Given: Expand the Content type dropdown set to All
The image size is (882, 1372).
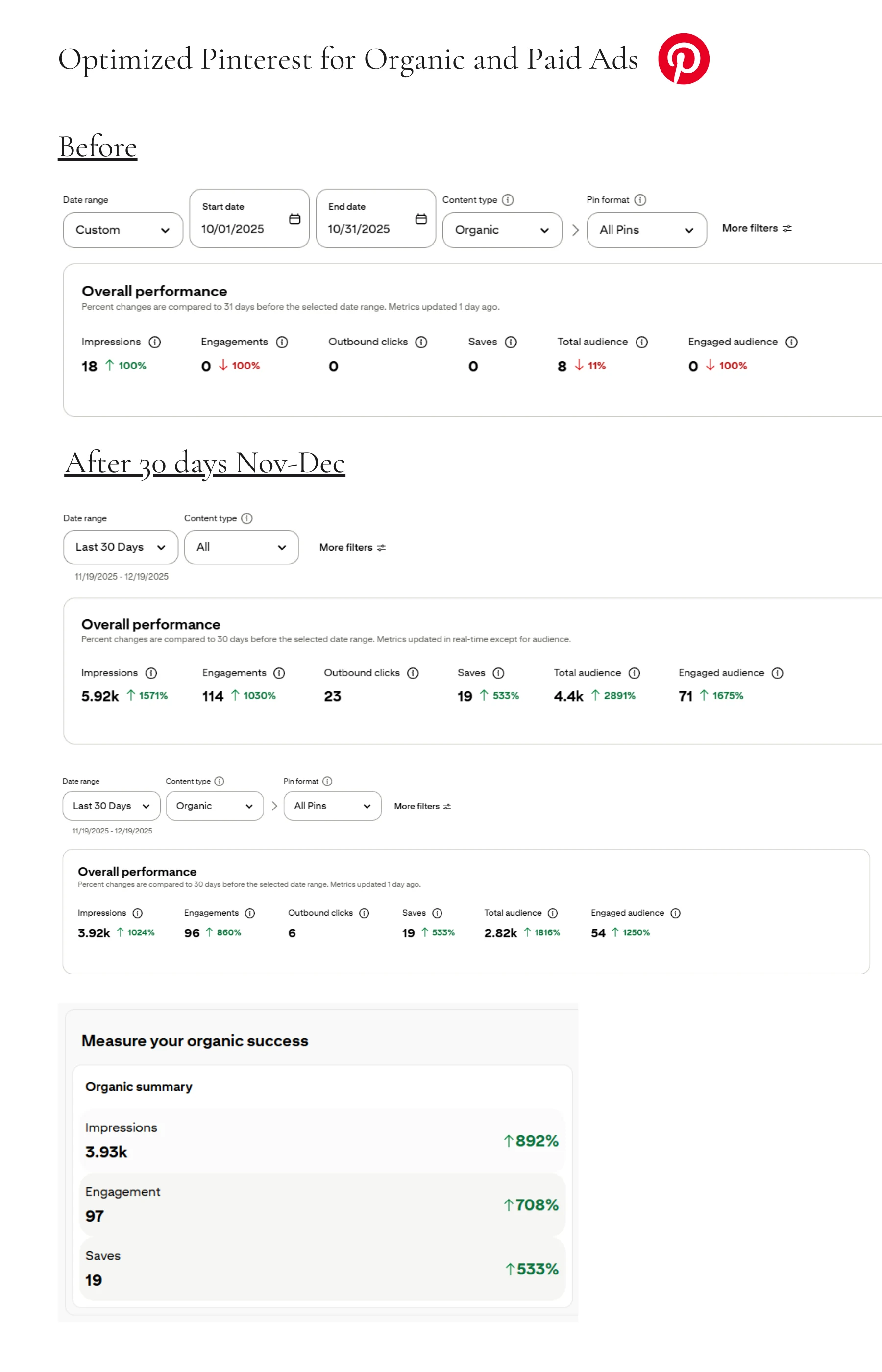Looking at the screenshot, I should 241,547.
